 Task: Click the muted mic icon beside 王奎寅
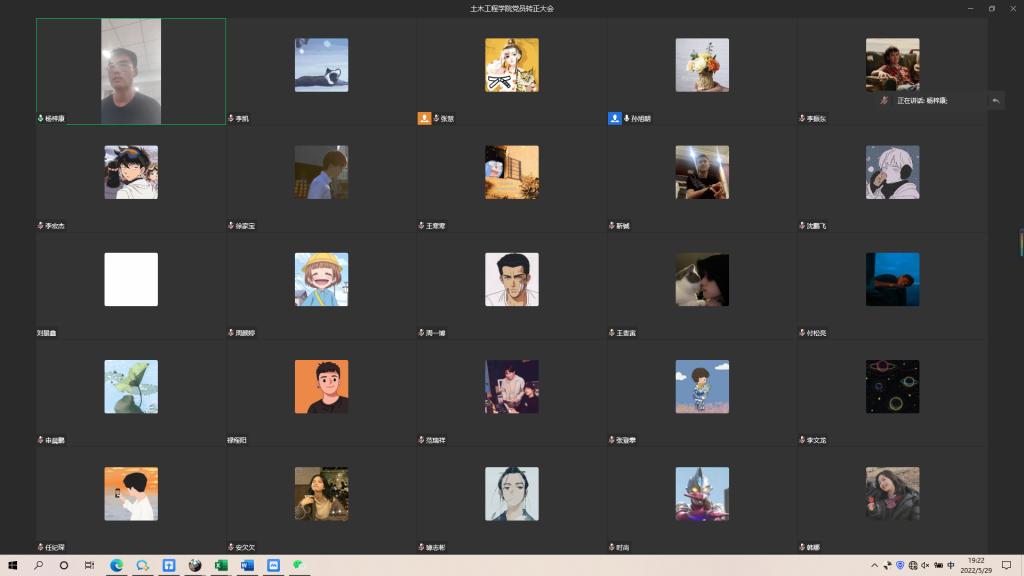tap(612, 333)
